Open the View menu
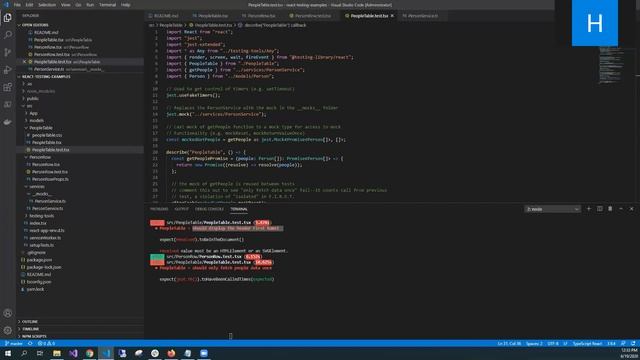This screenshot has height=360, width=640. coord(65,5)
